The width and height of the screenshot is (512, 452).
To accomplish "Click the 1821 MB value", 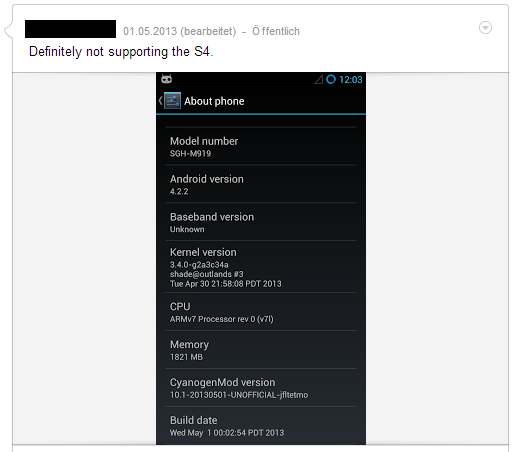I will (x=186, y=357).
